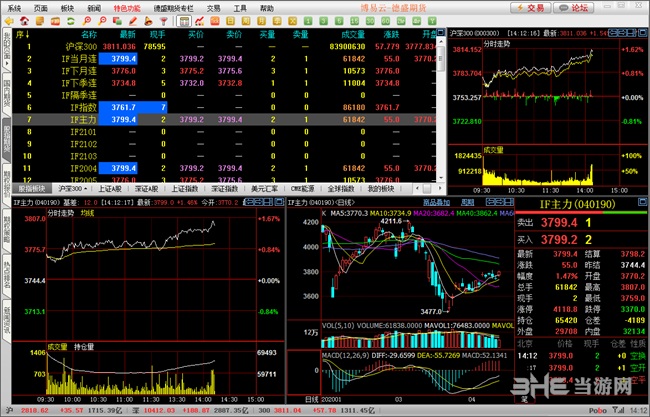Click the 笔 tab at bottom of detail panel
The image size is (650, 417).
click(524, 400)
